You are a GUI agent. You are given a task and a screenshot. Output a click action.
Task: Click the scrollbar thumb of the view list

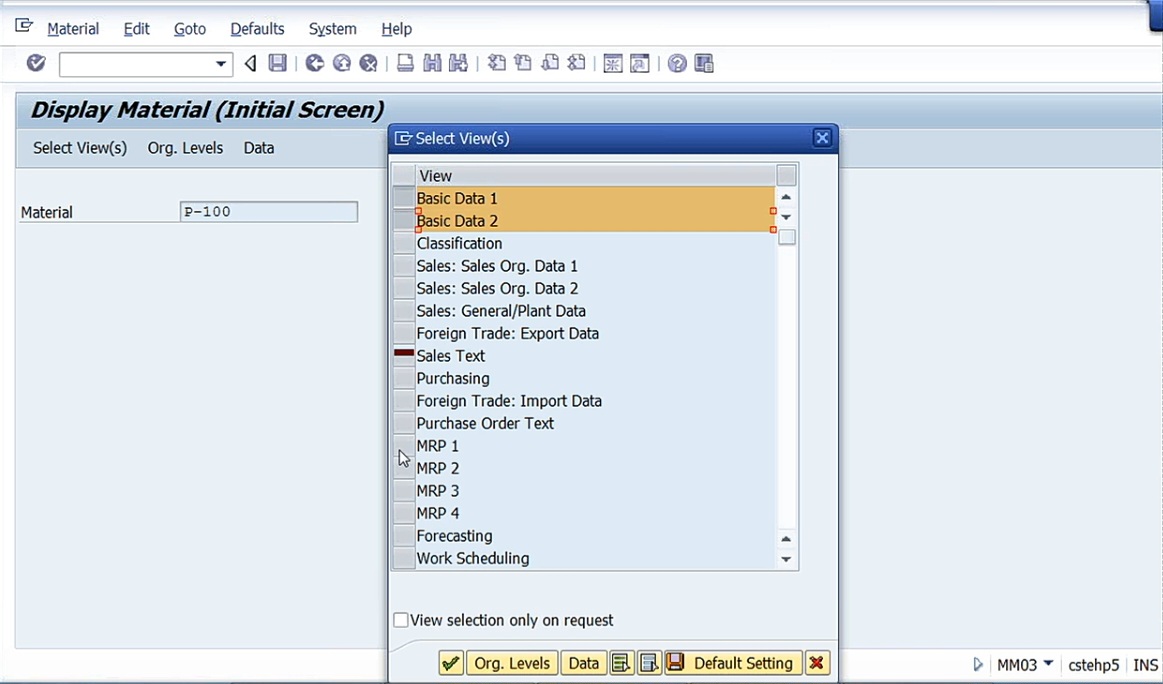787,237
